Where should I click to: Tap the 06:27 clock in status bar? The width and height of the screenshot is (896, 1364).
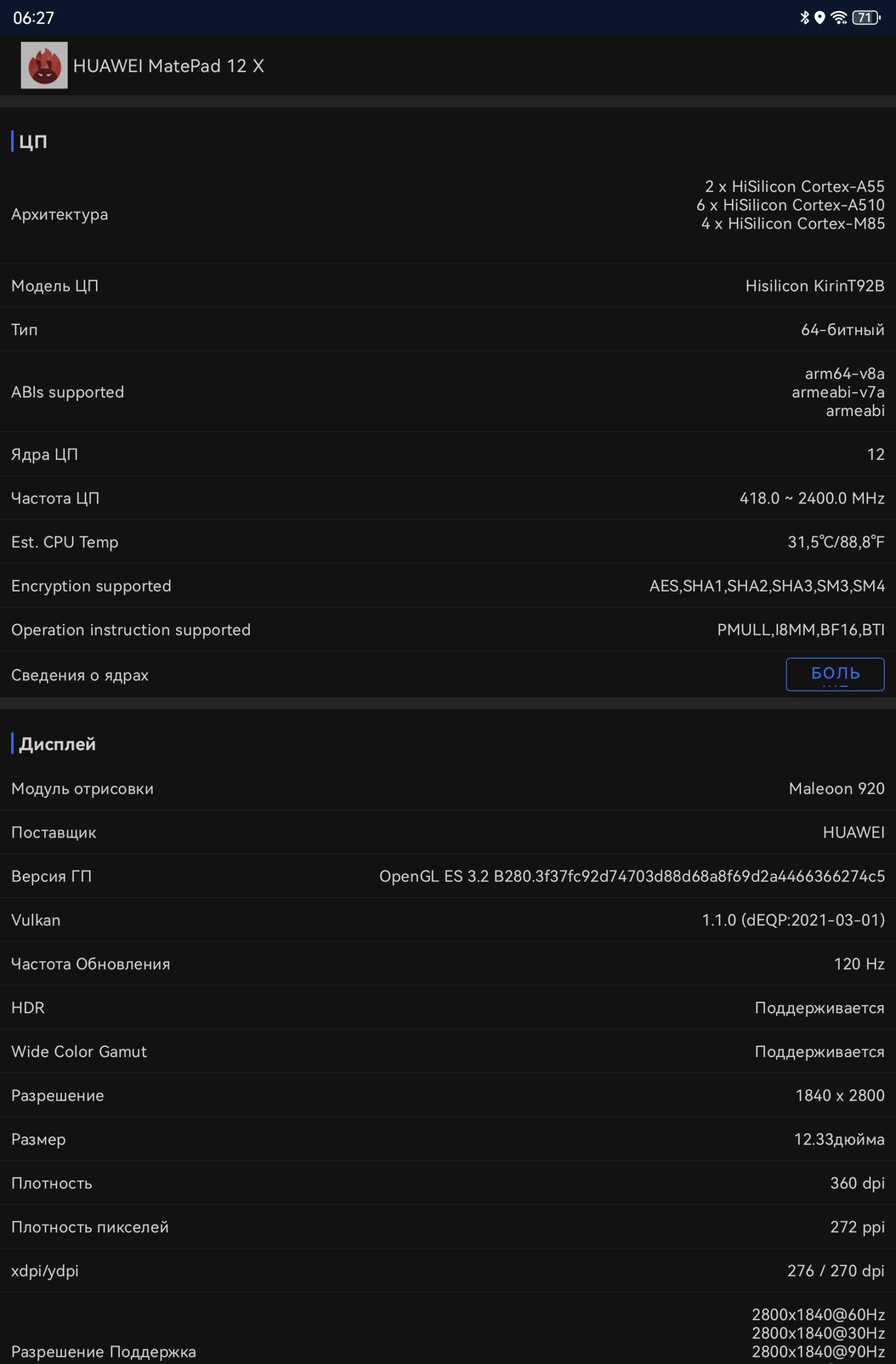[x=33, y=18]
